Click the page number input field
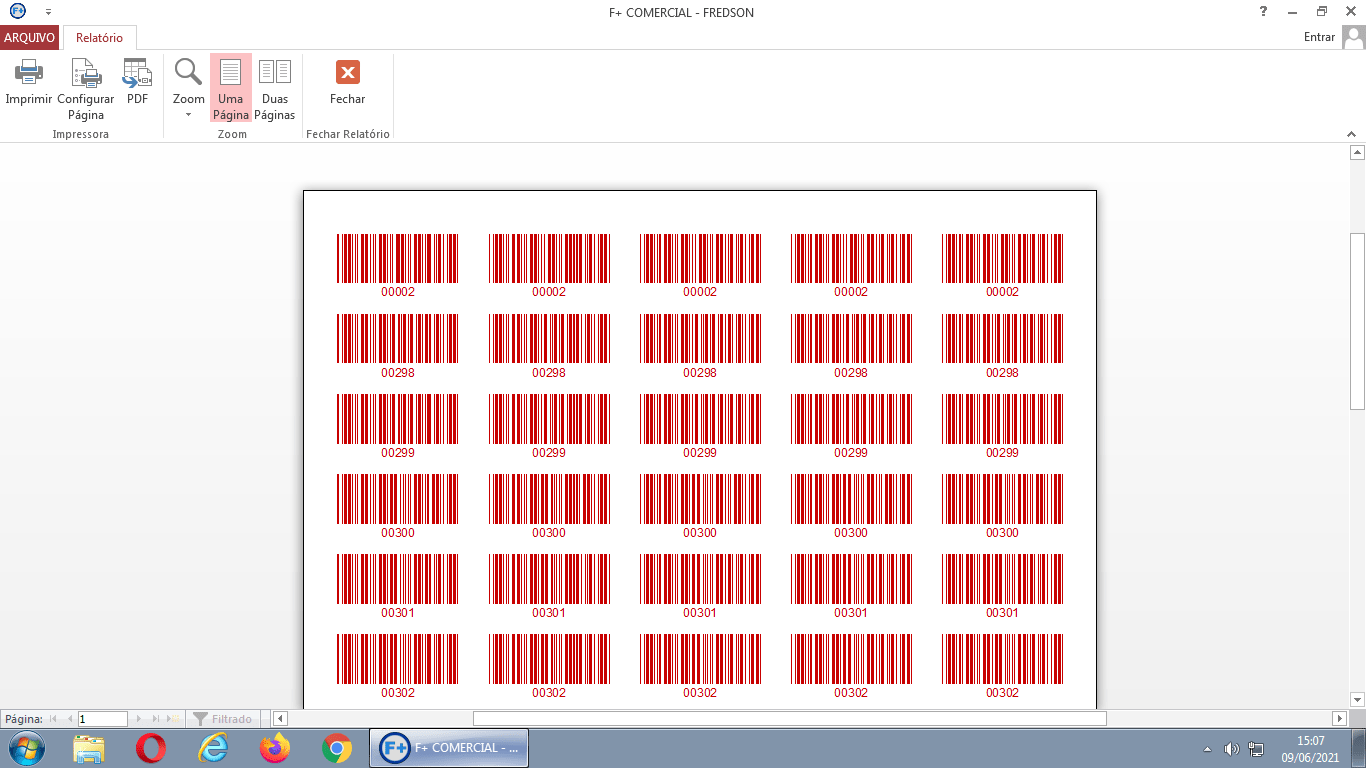Image resolution: width=1366 pixels, height=768 pixels. (103, 719)
